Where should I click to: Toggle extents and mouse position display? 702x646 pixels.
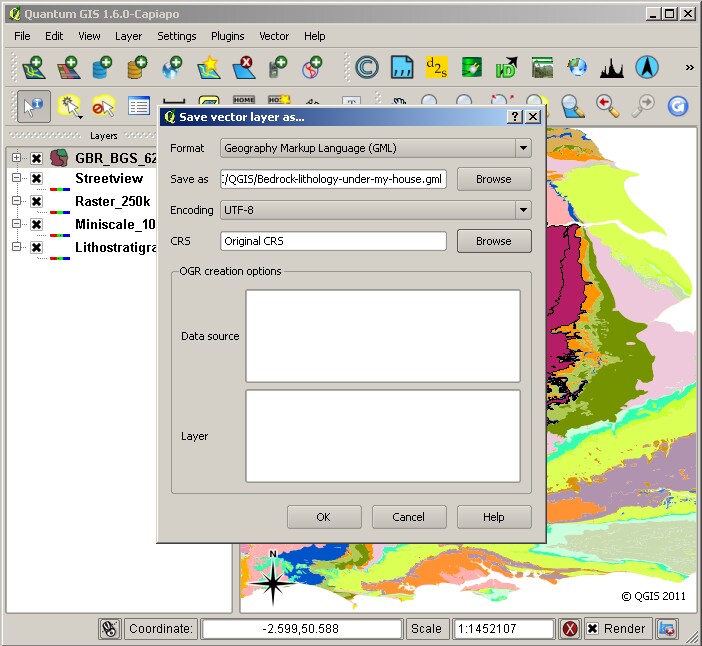pos(110,629)
